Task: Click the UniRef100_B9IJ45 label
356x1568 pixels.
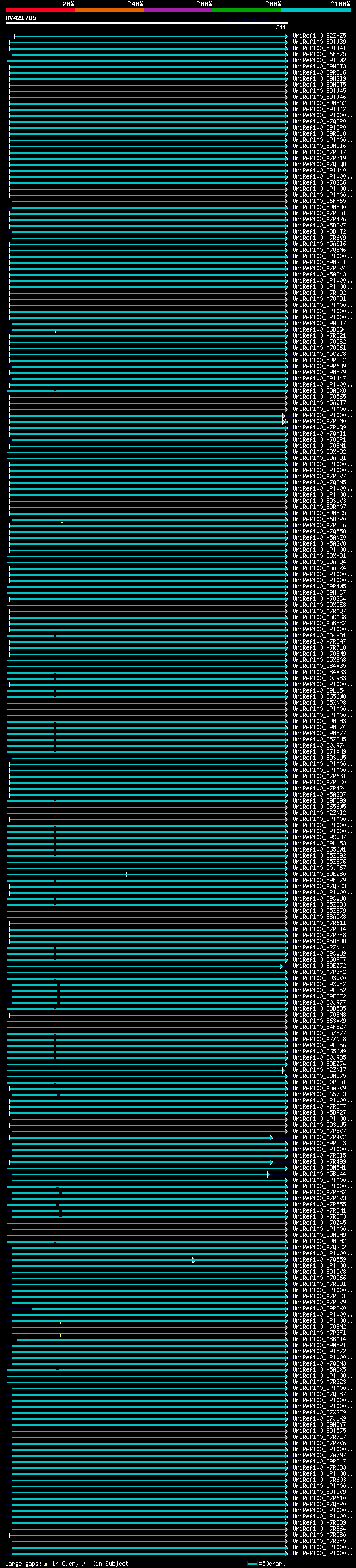Action: [x=319, y=91]
